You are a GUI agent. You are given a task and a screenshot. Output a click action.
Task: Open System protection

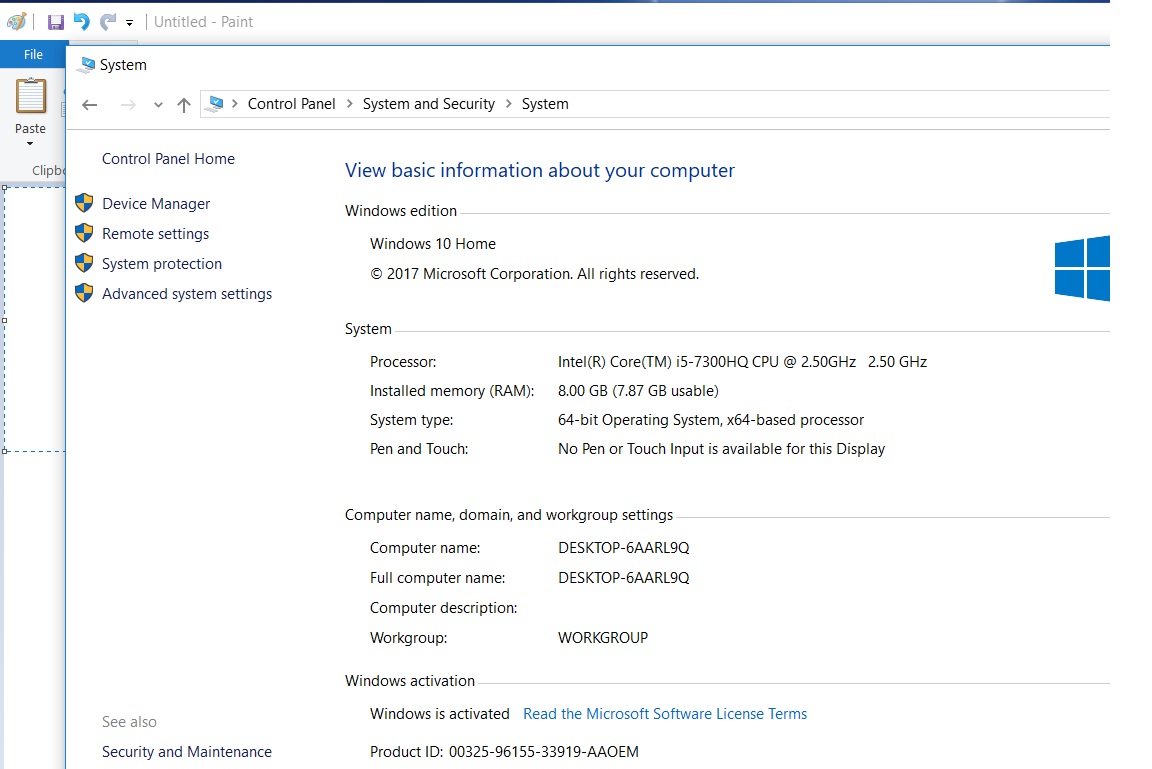tap(162, 264)
